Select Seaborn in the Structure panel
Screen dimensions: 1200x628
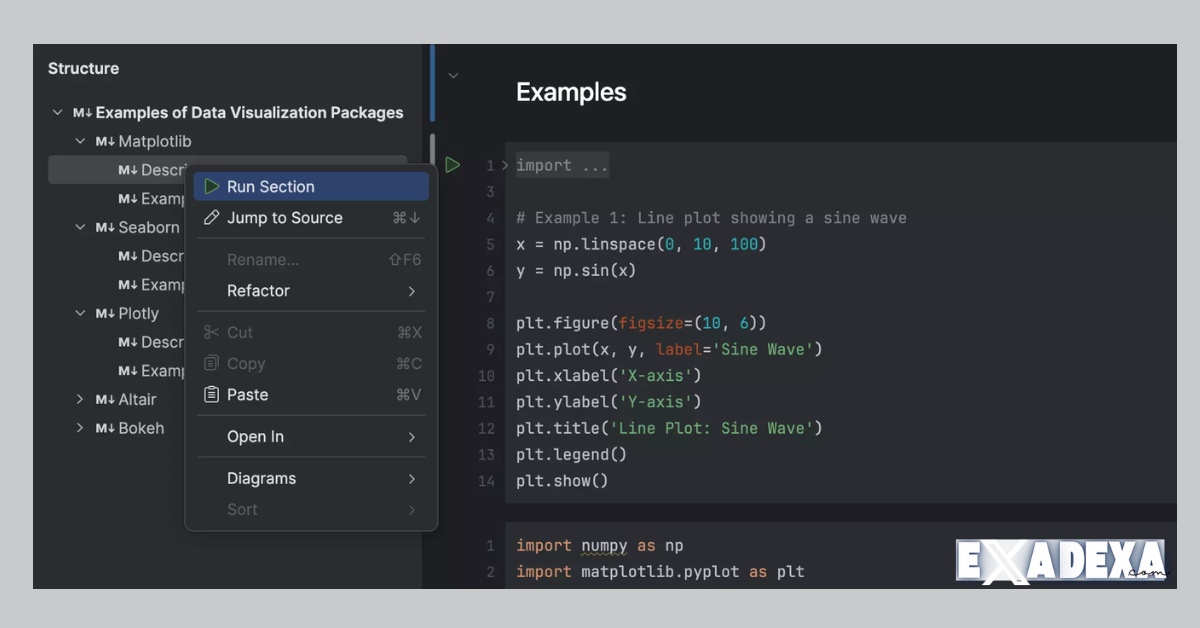(146, 227)
